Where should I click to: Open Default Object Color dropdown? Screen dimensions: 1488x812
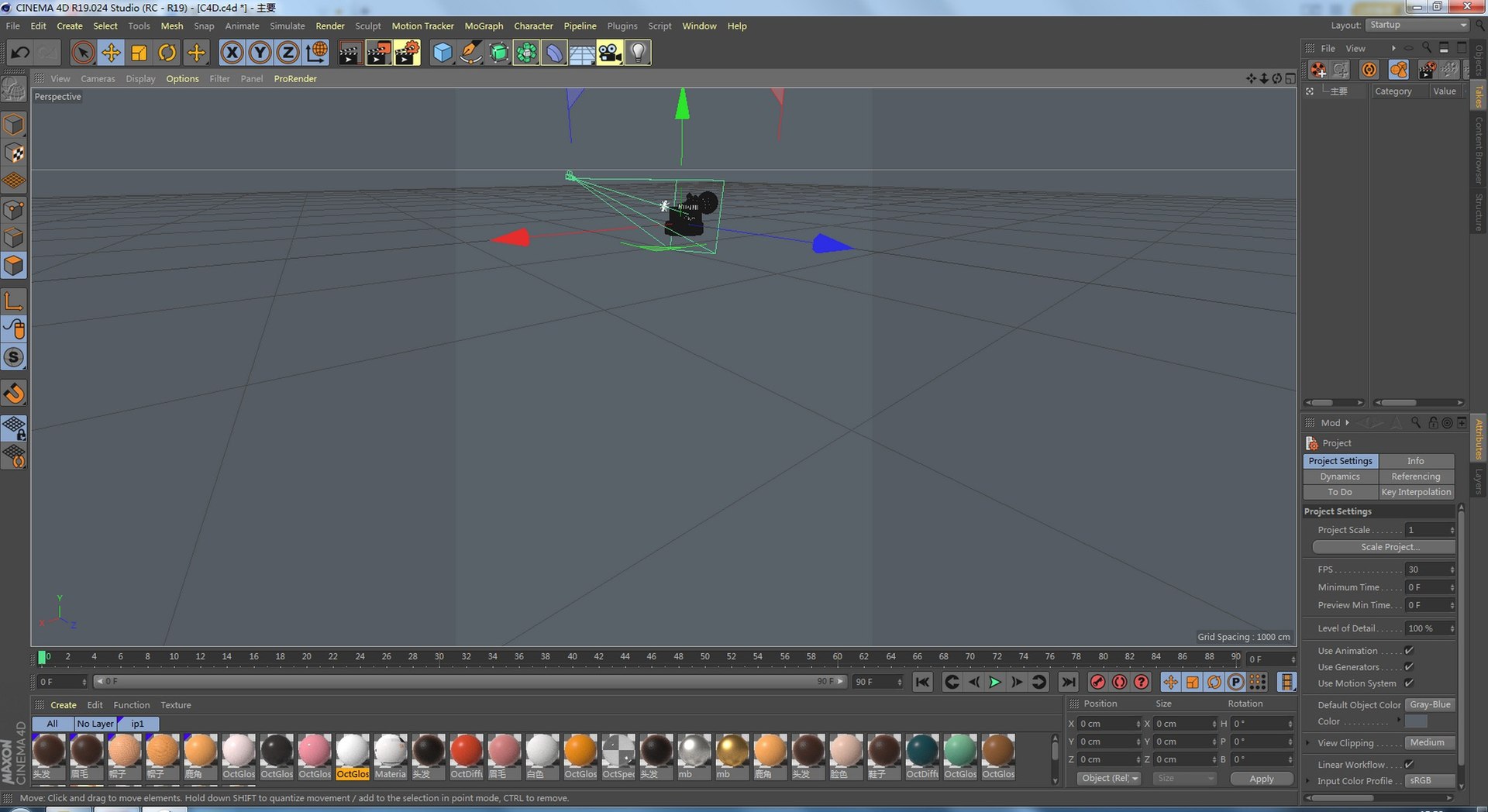pos(1431,705)
